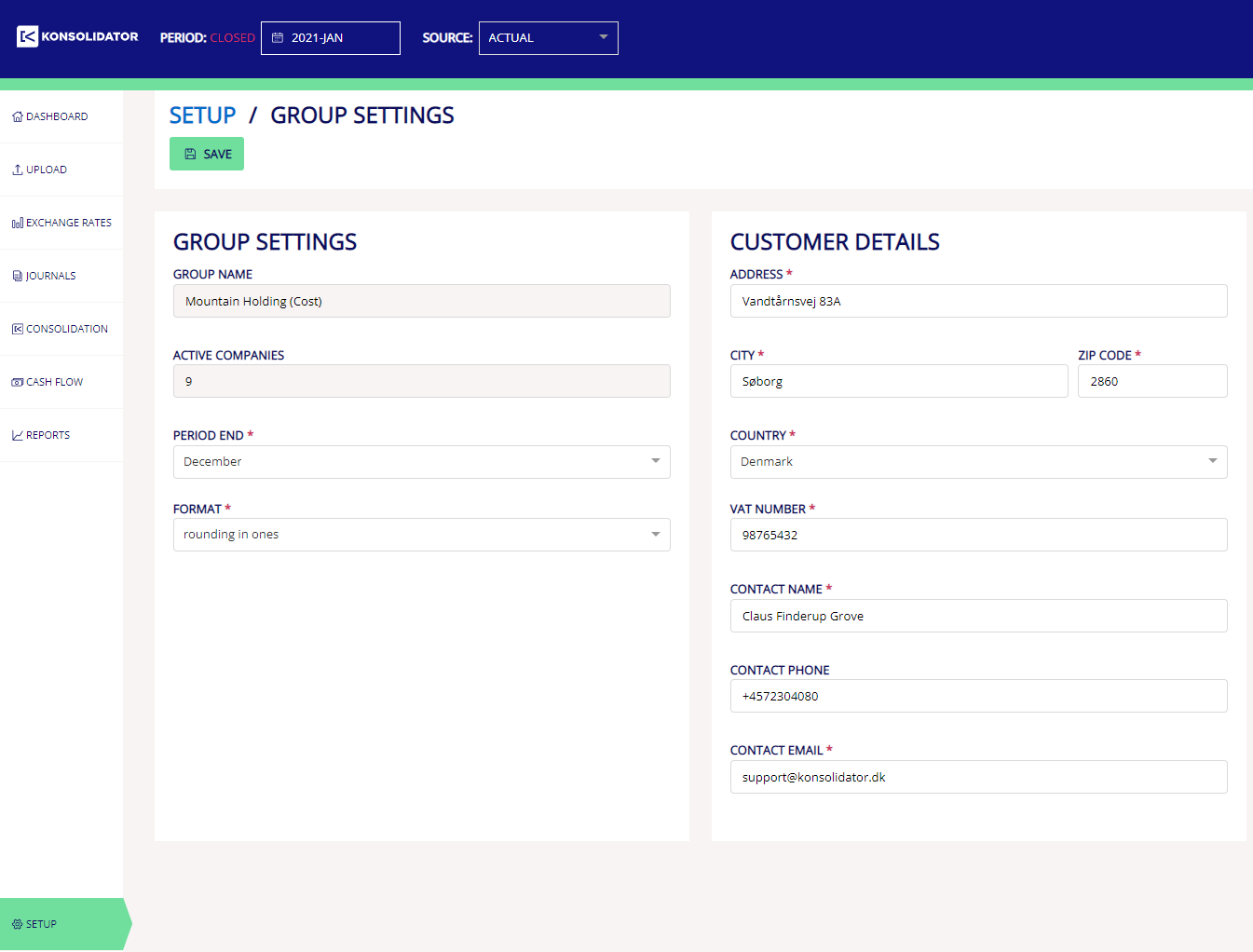Image resolution: width=1253 pixels, height=952 pixels.
Task: Go to Setup breadcrumb link
Action: coord(202,116)
